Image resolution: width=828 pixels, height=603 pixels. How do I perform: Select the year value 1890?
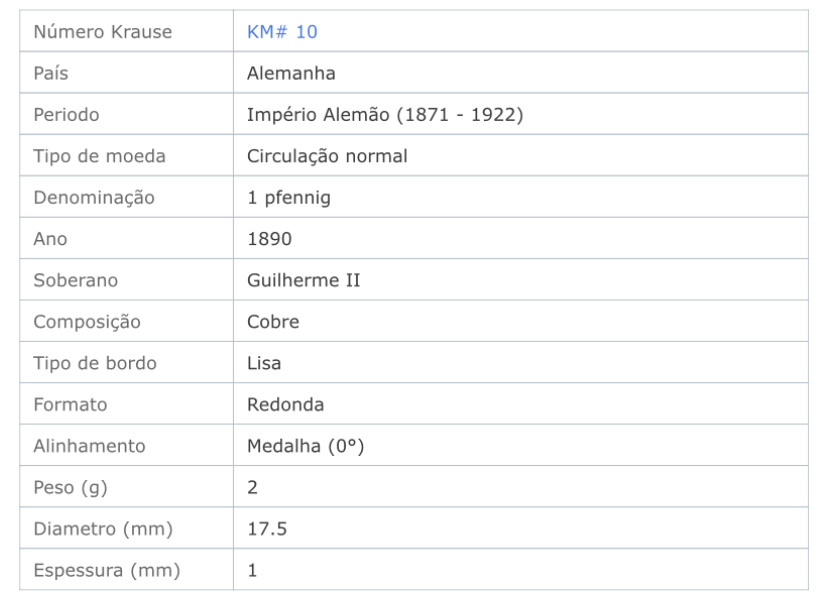269,239
